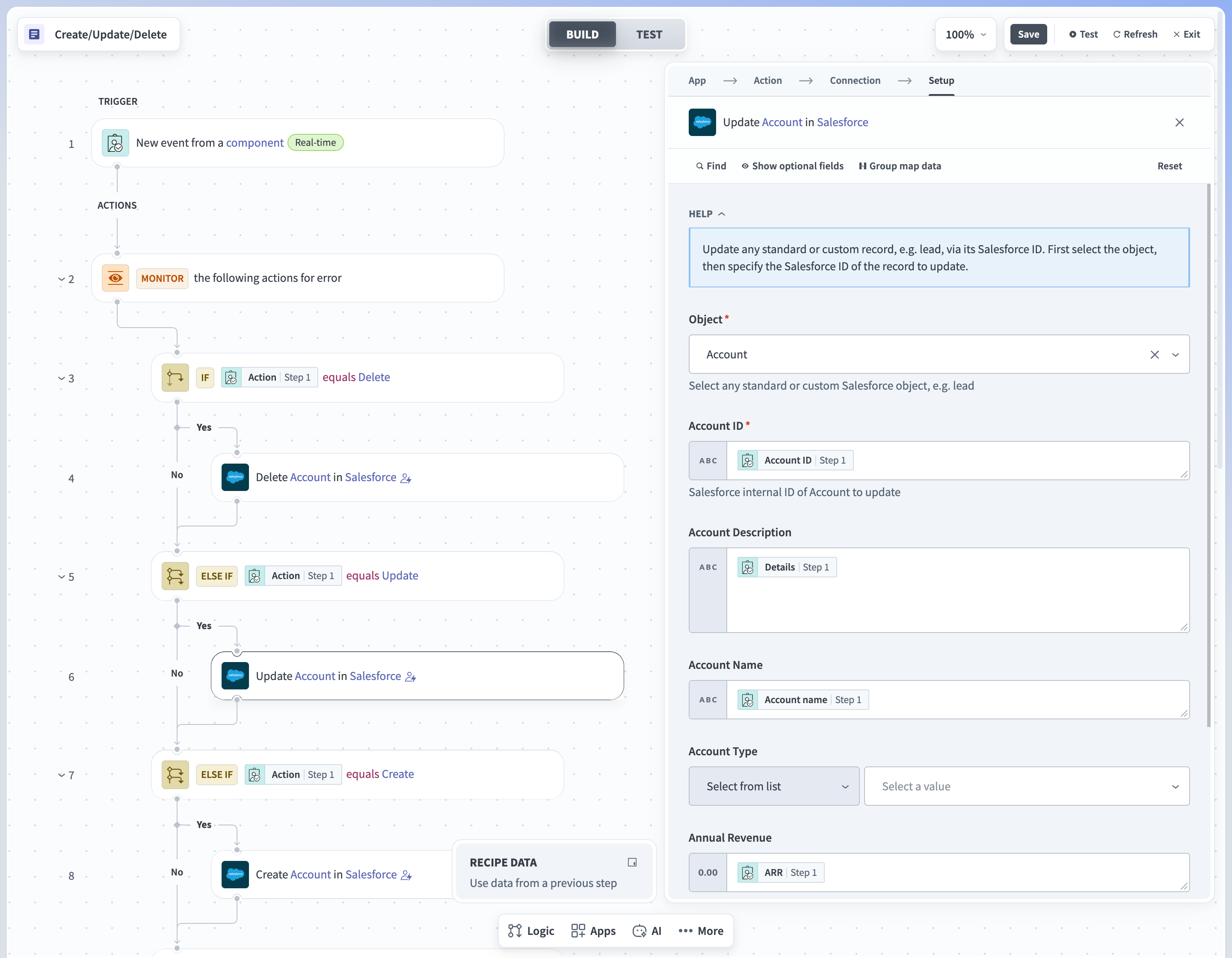
Task: Switch to BUILD mode
Action: (582, 34)
